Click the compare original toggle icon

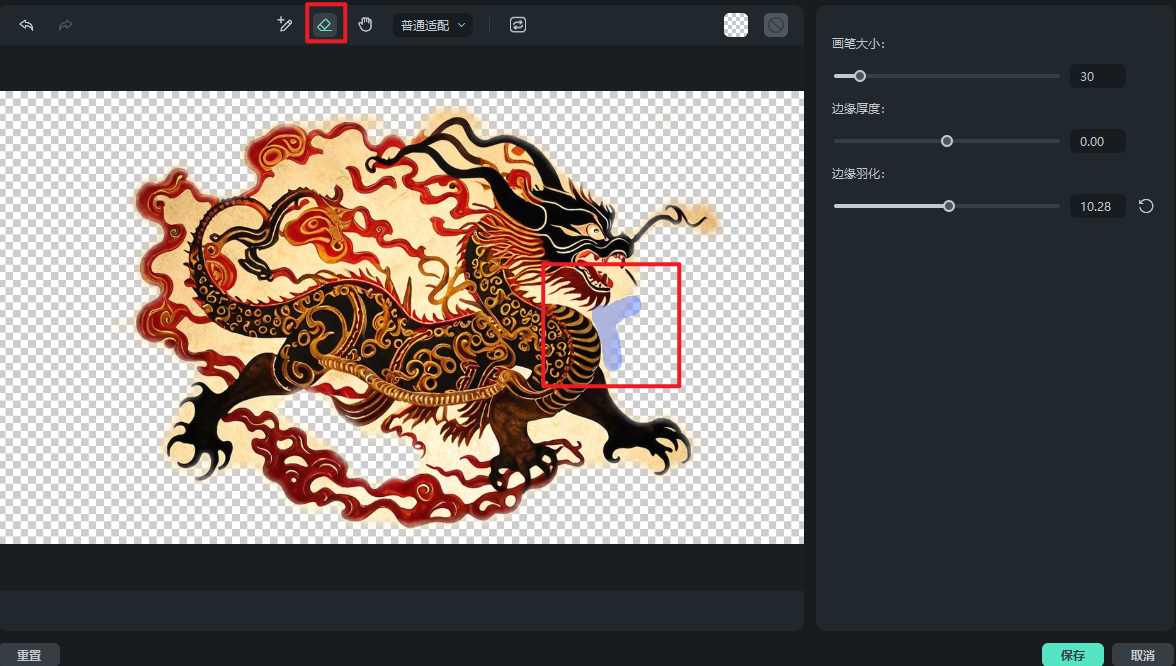(x=518, y=25)
